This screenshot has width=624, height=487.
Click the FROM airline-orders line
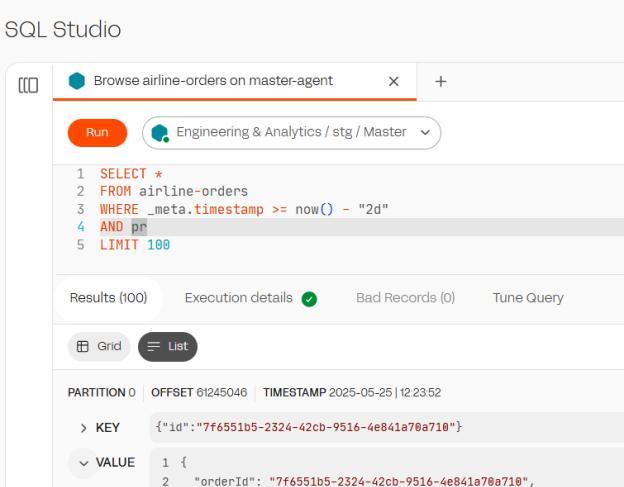pyautogui.click(x=174, y=191)
